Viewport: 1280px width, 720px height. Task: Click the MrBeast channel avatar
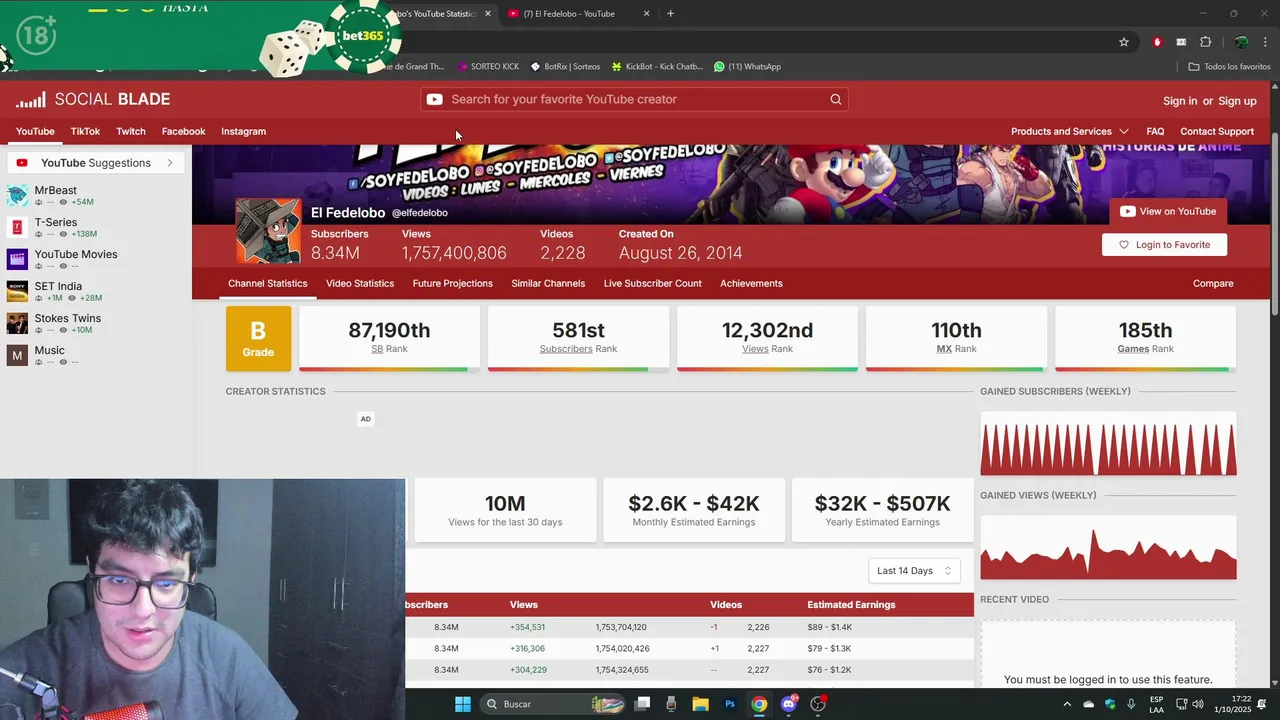(17, 195)
